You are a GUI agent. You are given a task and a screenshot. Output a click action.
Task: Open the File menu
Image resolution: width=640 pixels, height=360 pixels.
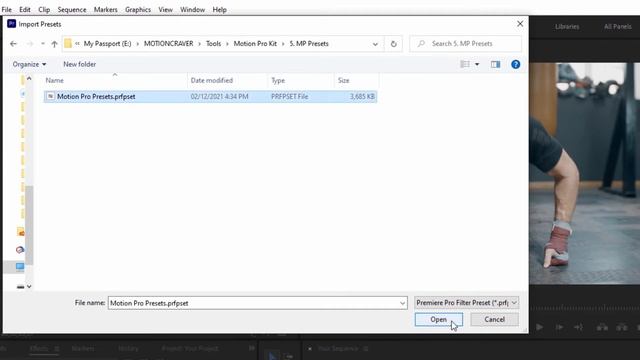click(7, 9)
